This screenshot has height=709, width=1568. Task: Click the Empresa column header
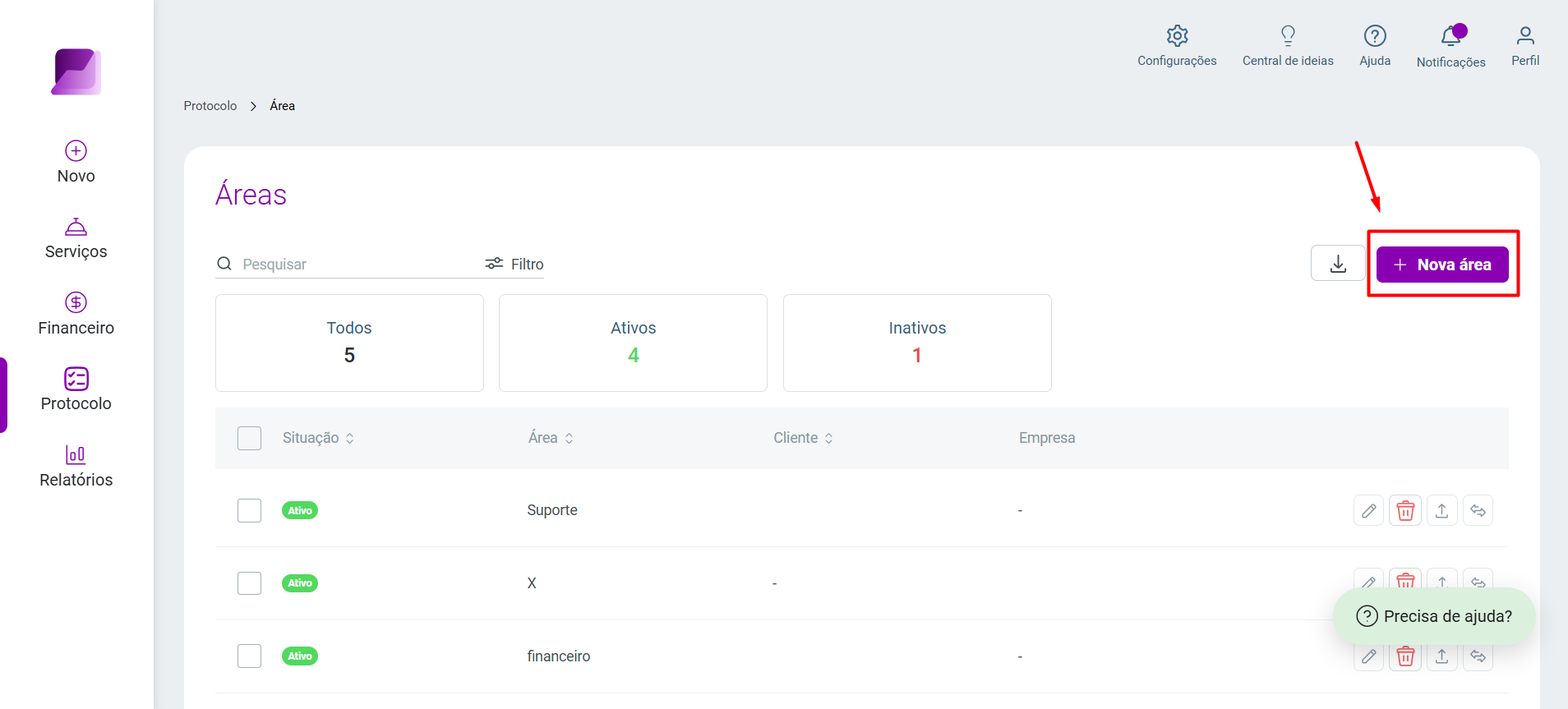point(1047,438)
